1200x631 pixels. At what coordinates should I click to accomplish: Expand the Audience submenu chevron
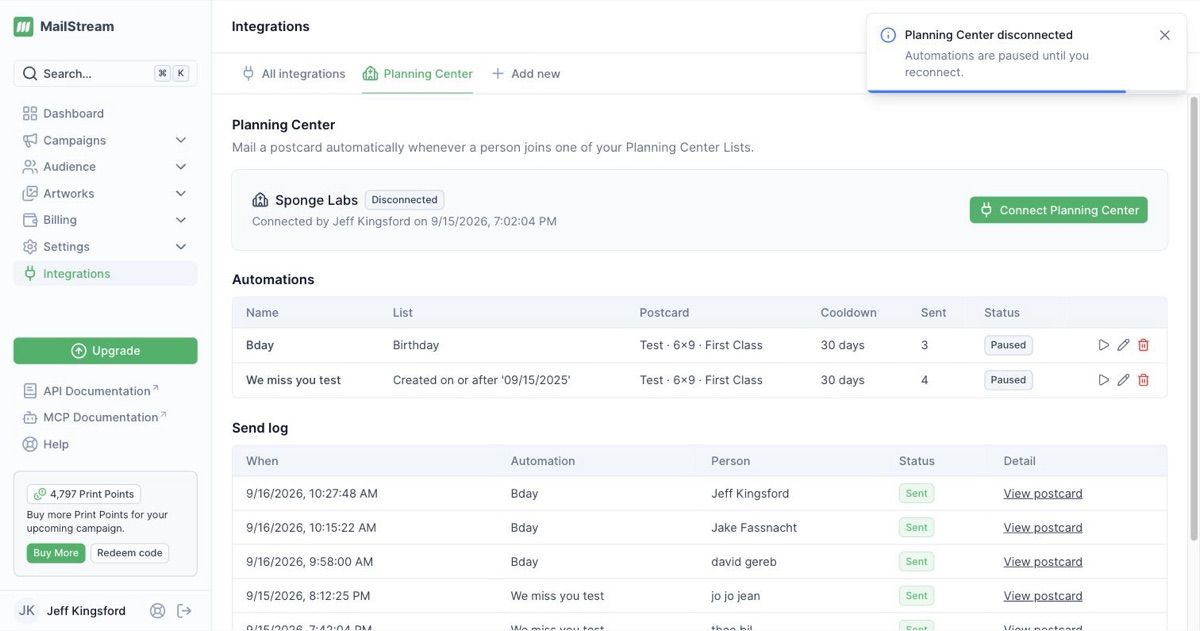click(181, 167)
